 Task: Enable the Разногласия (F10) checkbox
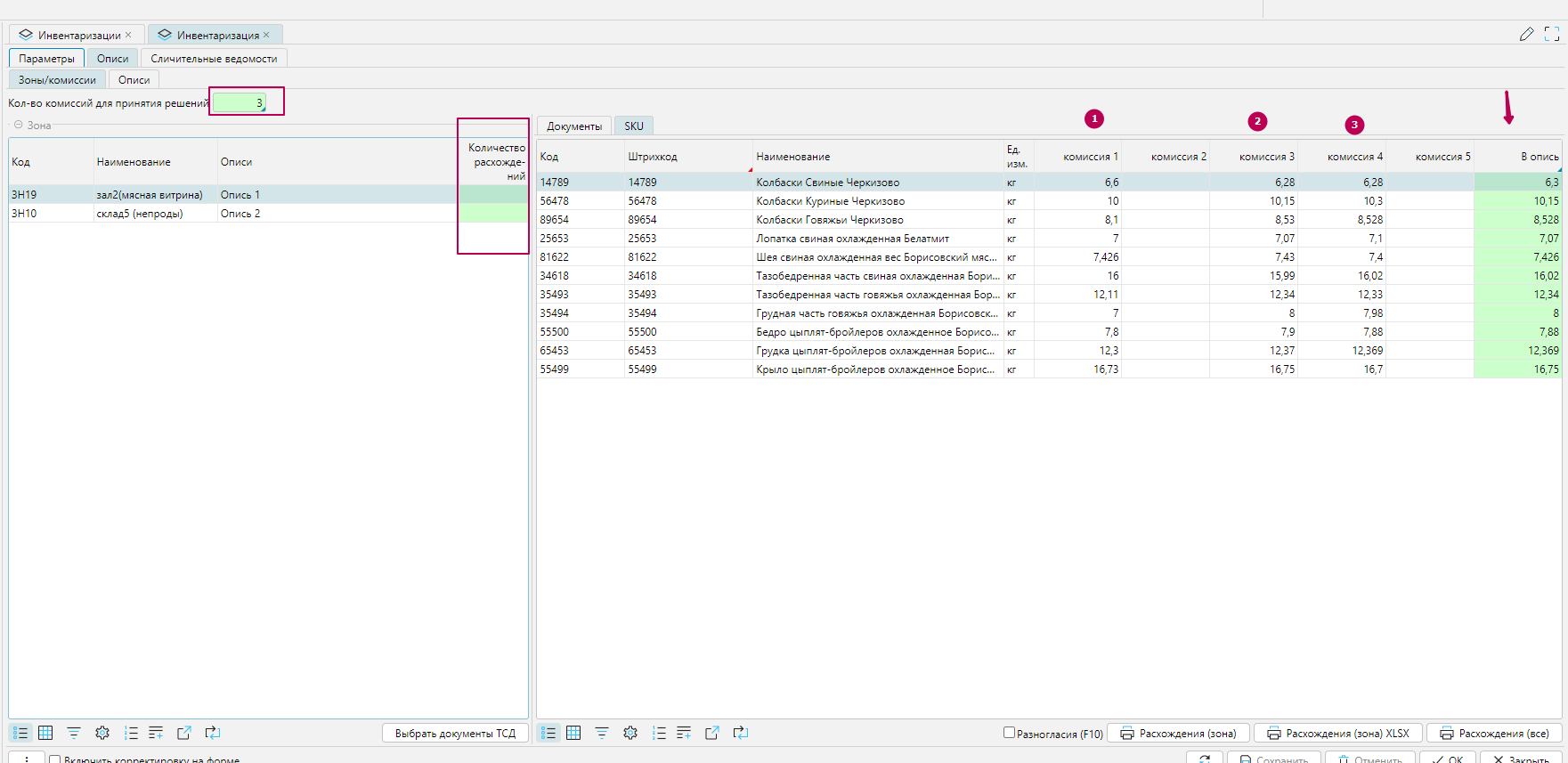pos(1009,733)
